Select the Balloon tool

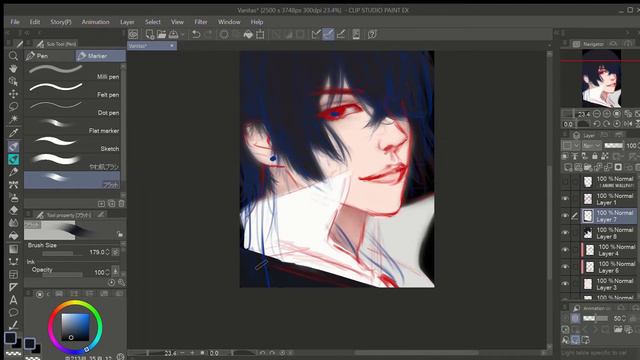(13, 313)
